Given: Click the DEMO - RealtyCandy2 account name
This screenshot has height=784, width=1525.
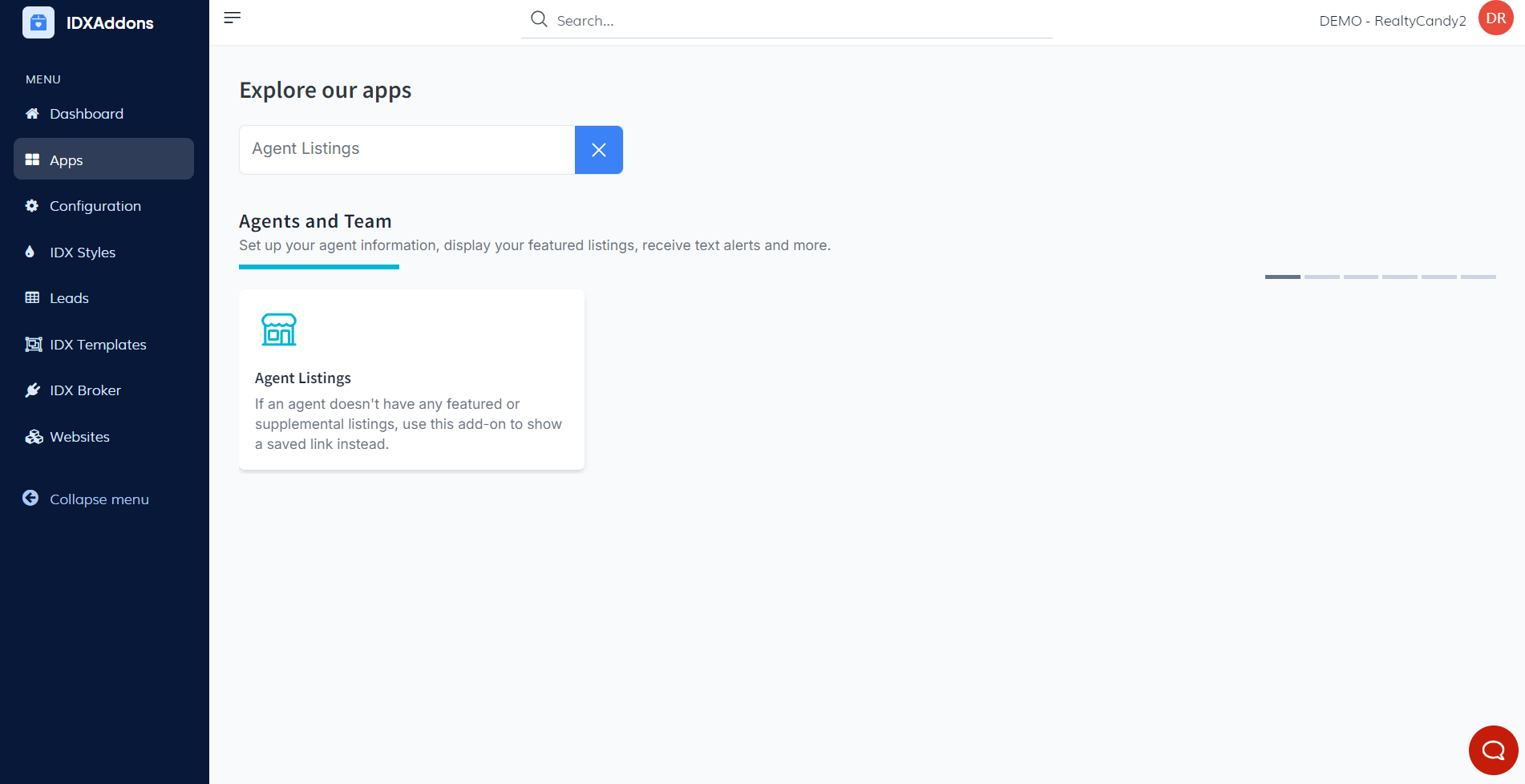Looking at the screenshot, I should coord(1392,21).
